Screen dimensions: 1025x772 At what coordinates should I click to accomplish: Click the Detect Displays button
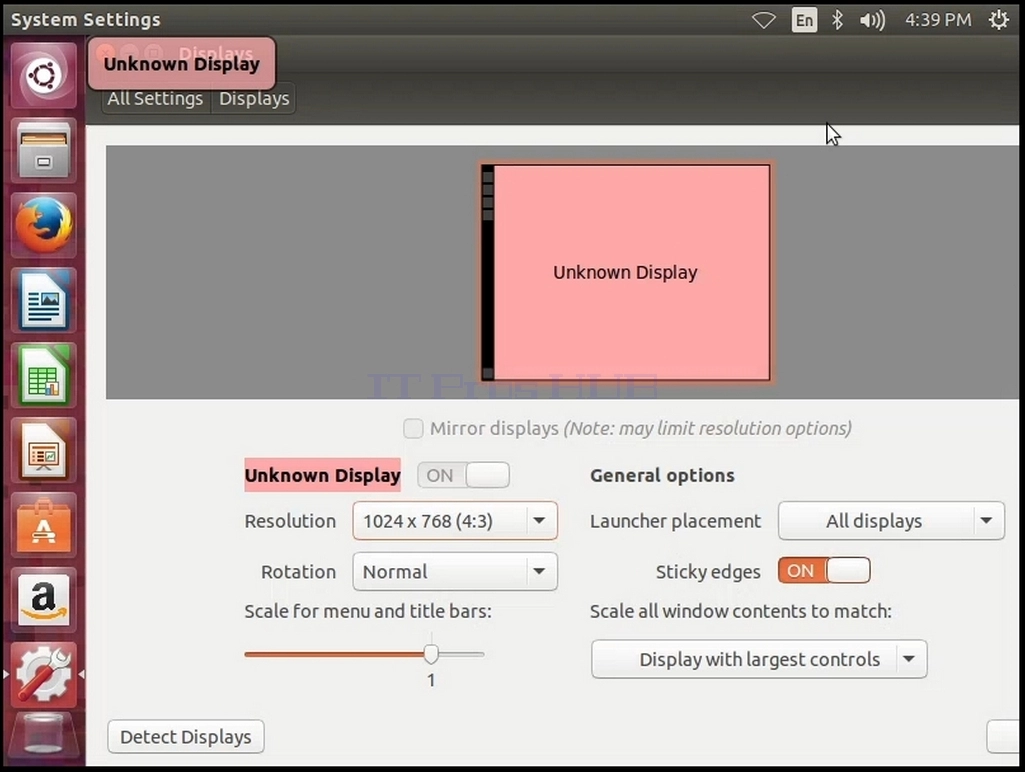186,737
